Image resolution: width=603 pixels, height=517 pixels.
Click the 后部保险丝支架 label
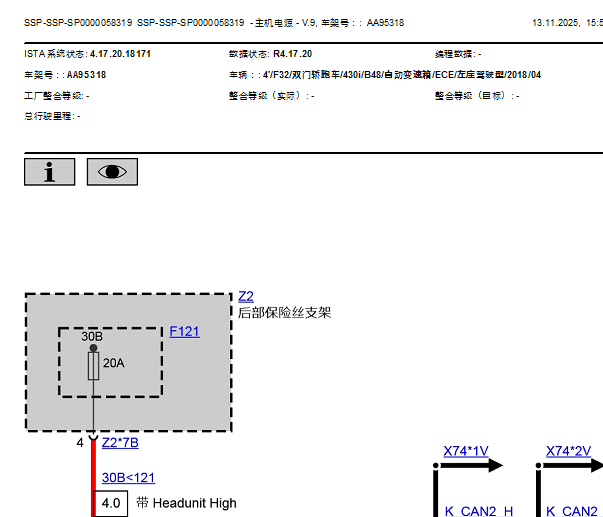pyautogui.click(x=284, y=312)
